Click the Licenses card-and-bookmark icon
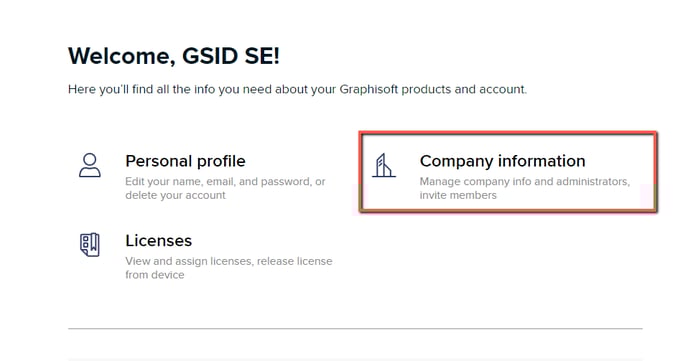688x361 pixels. (x=90, y=244)
